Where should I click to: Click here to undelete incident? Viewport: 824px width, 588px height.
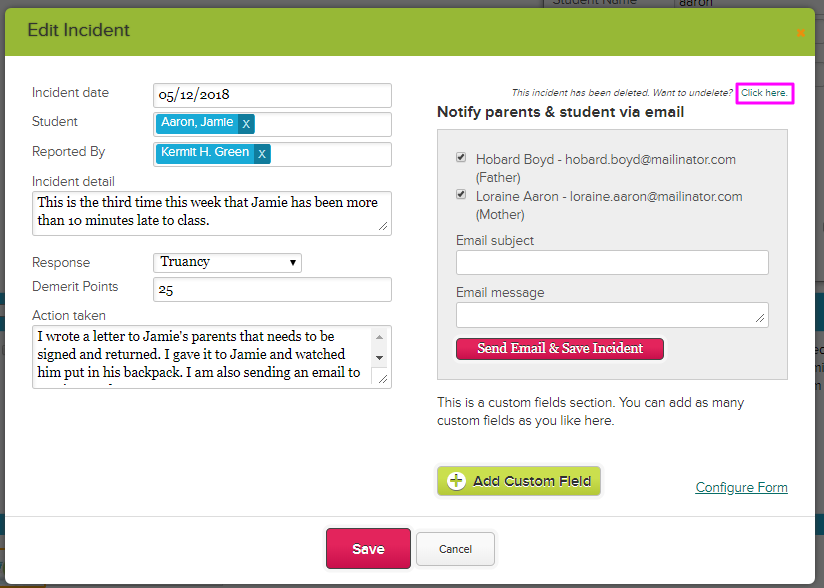click(x=764, y=93)
